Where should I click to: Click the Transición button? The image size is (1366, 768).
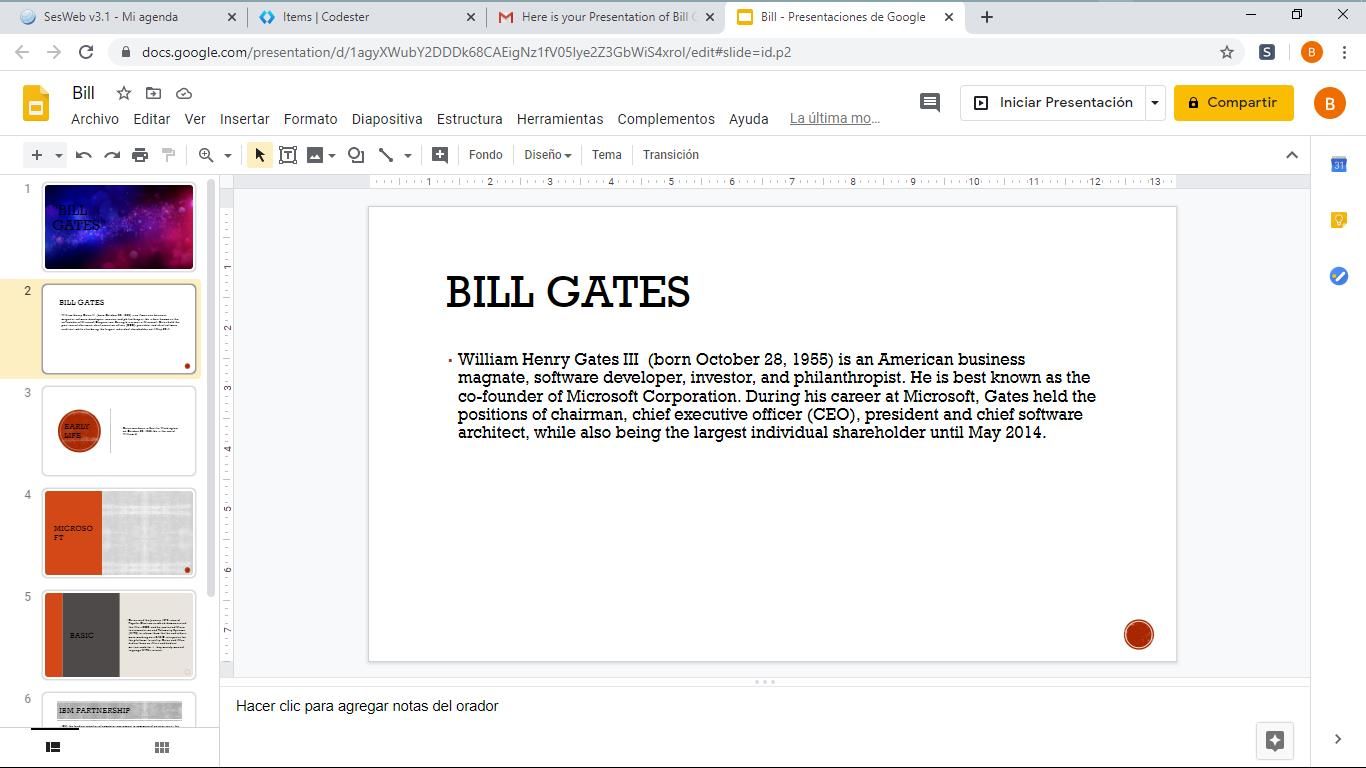tap(671, 155)
